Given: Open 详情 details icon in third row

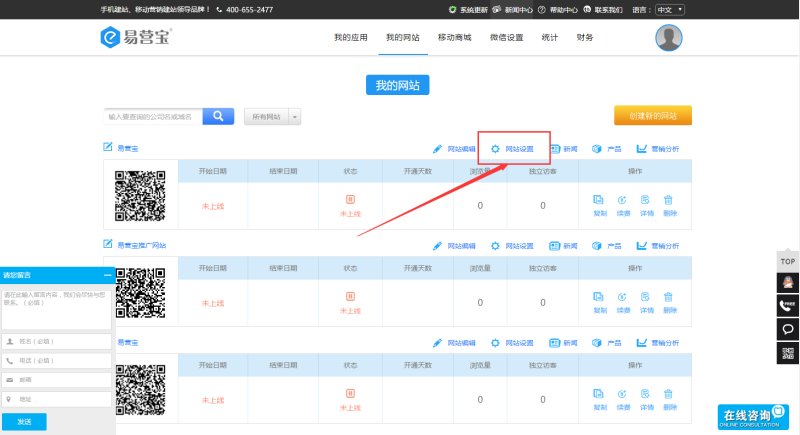Looking at the screenshot, I should tap(645, 394).
